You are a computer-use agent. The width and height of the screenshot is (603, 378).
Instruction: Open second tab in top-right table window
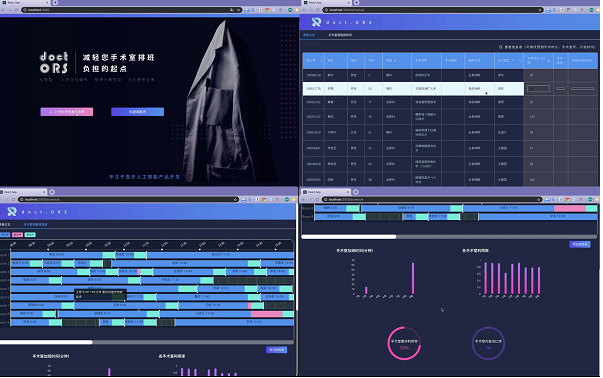340,35
